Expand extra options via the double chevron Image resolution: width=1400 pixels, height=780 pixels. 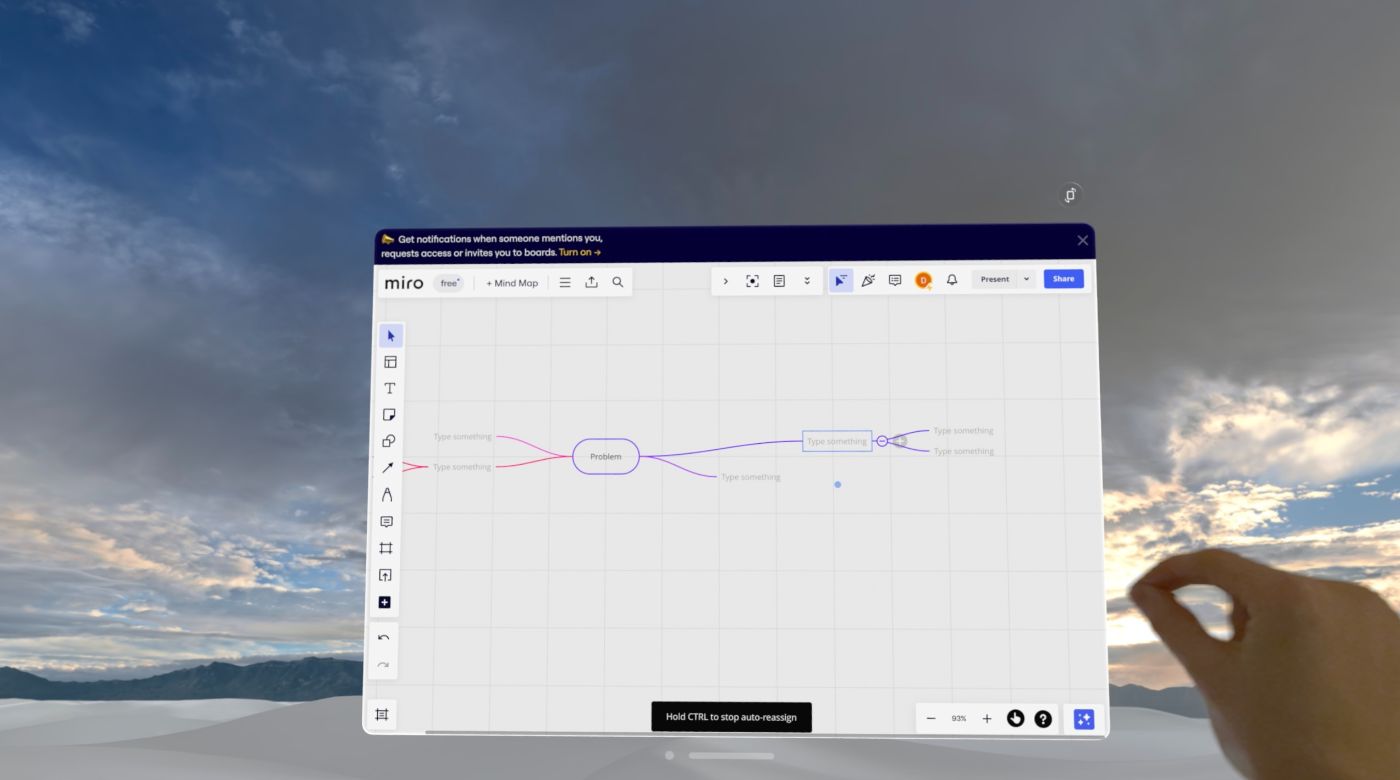coord(807,281)
